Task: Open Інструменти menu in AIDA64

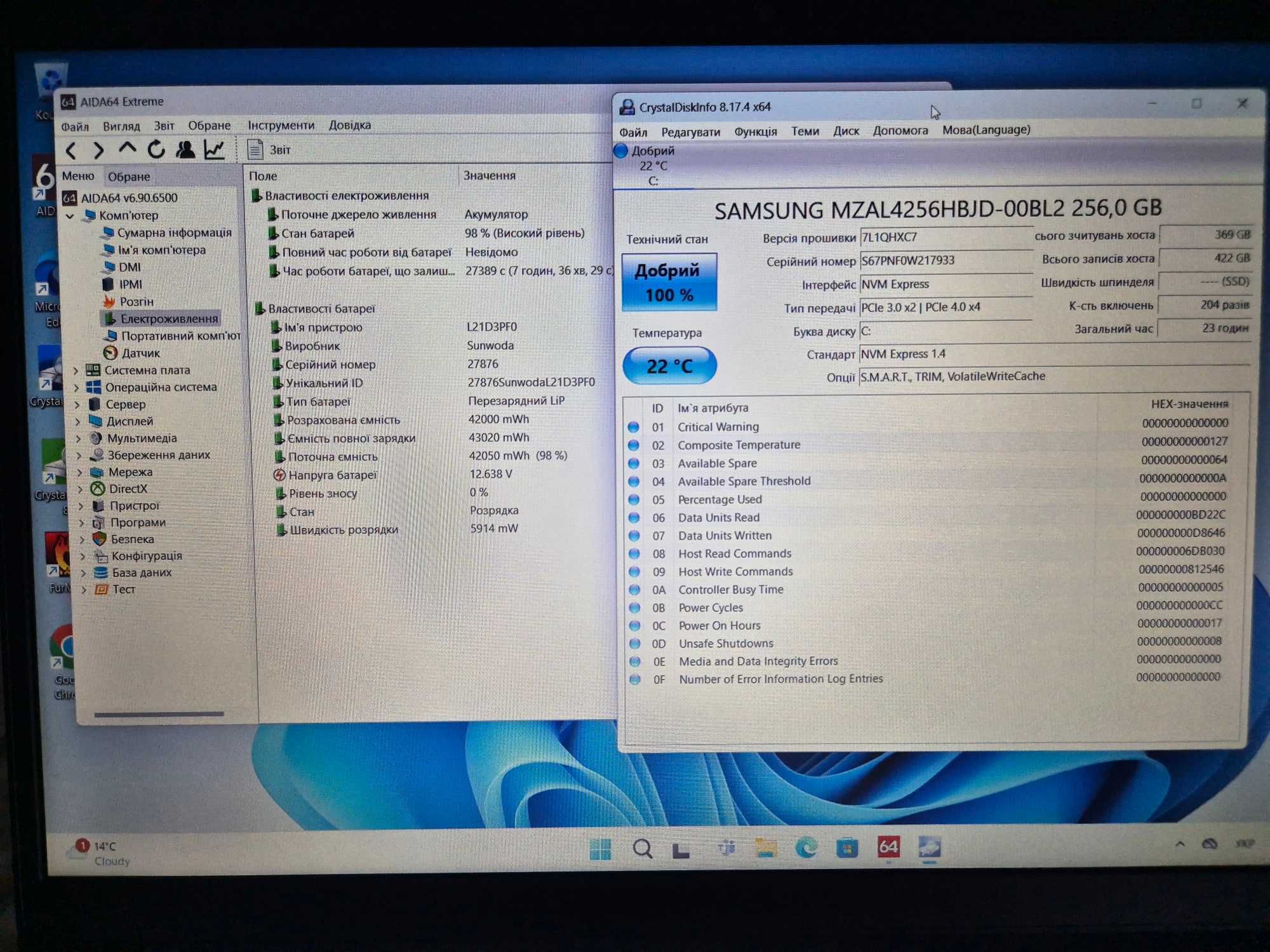Action: pos(281,126)
